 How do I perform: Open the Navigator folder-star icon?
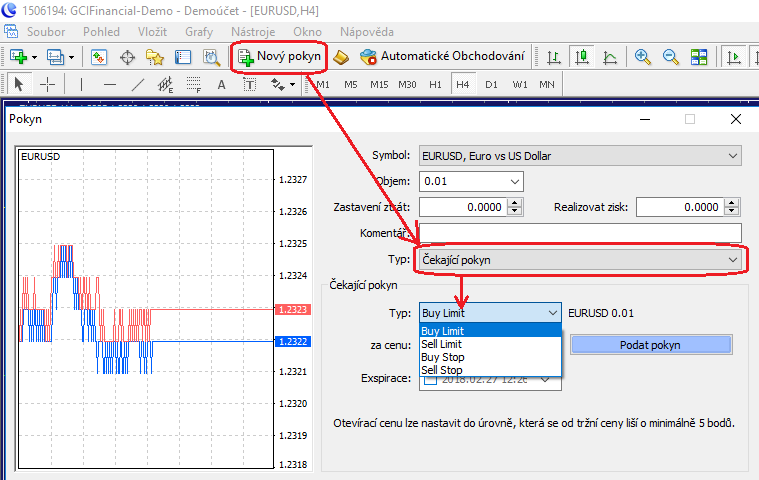(155, 57)
